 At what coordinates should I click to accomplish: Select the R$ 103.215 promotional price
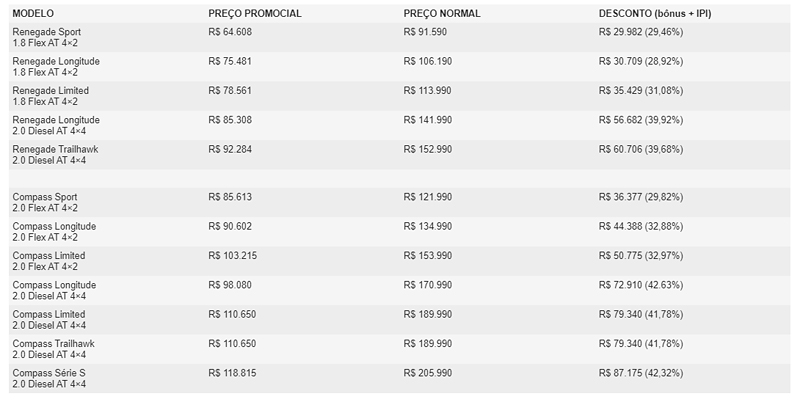233,256
